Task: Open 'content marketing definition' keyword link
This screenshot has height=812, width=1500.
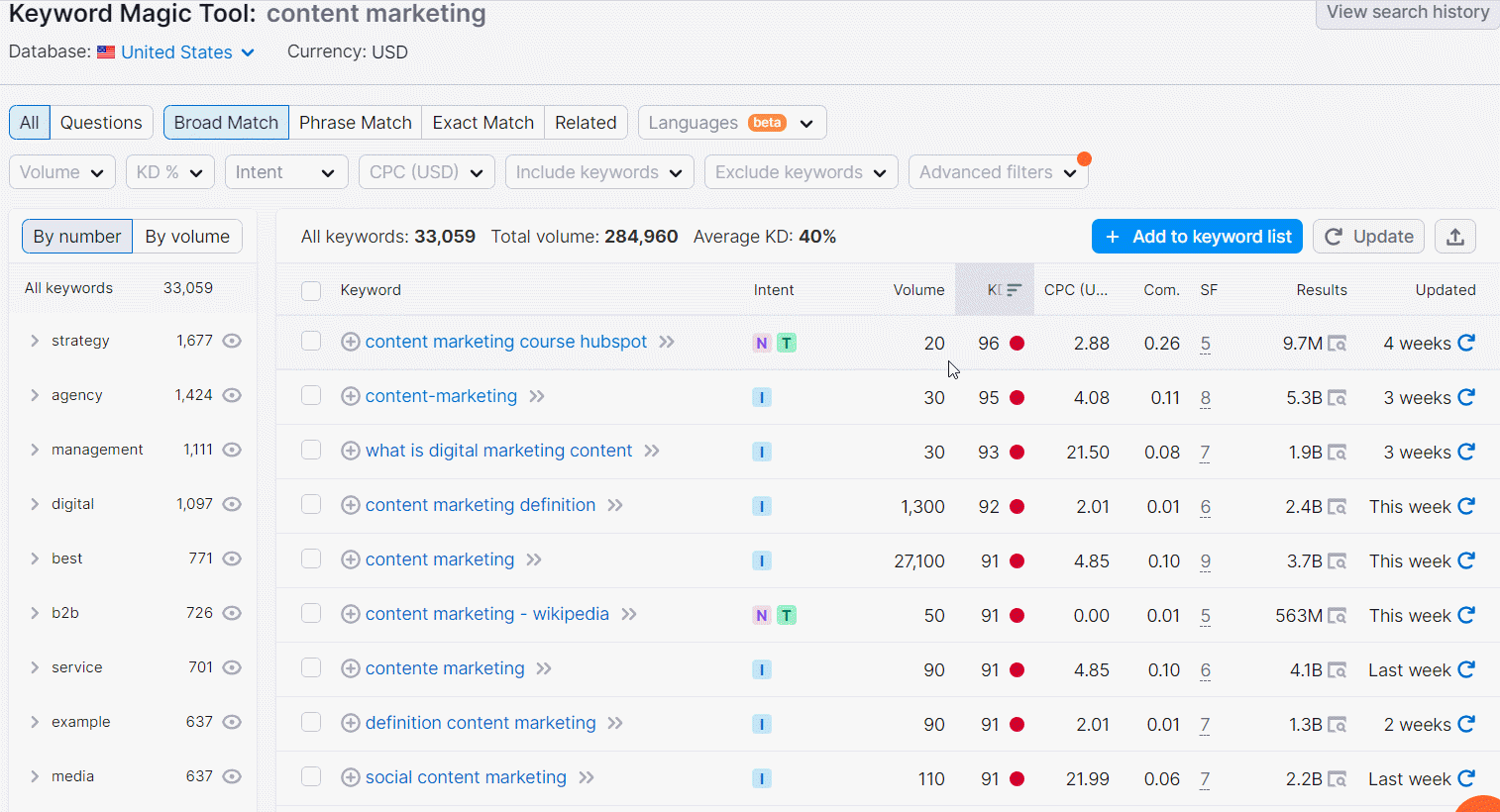Action: point(481,505)
